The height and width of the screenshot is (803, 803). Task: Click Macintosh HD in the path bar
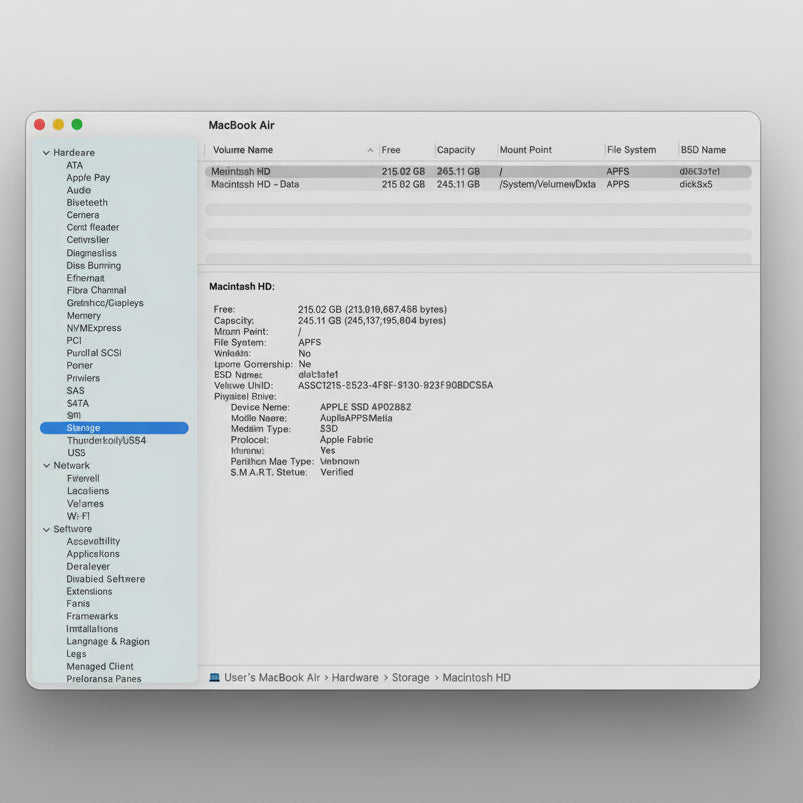coord(476,678)
